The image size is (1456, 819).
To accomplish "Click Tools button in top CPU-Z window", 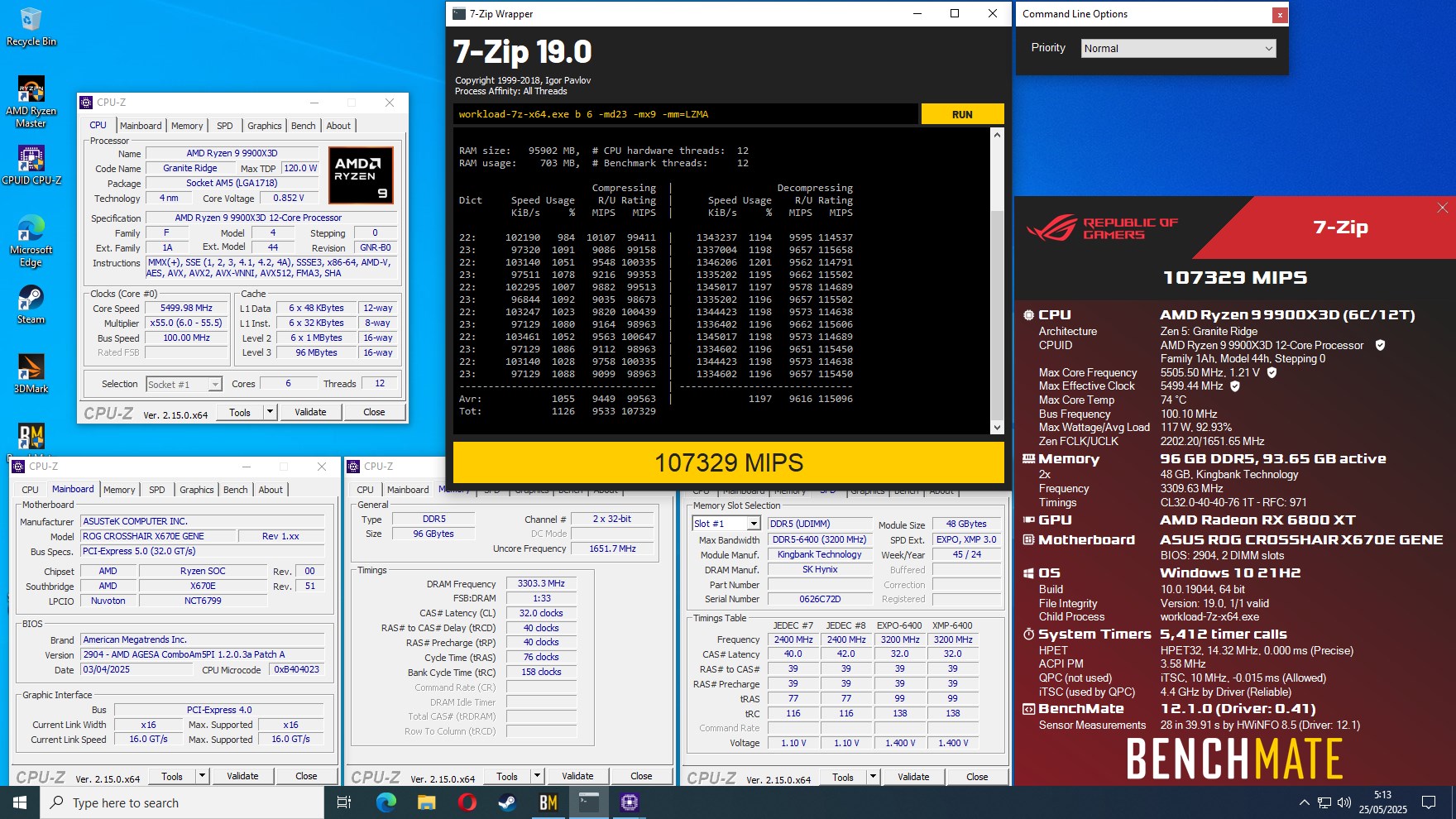I will pyautogui.click(x=240, y=412).
